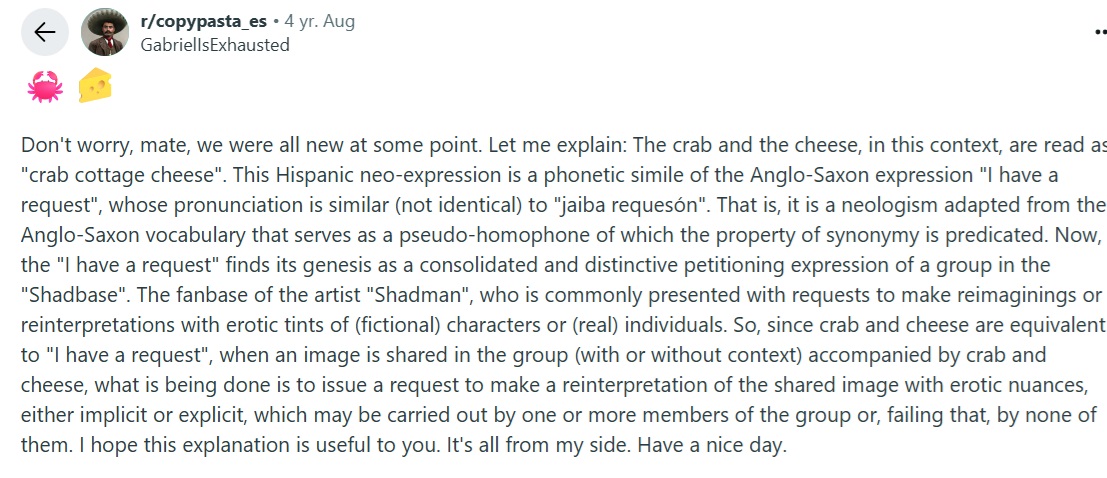This screenshot has height=478, width=1107.
Task: View GabrielIsExhausted's user profile
Action: (215, 45)
